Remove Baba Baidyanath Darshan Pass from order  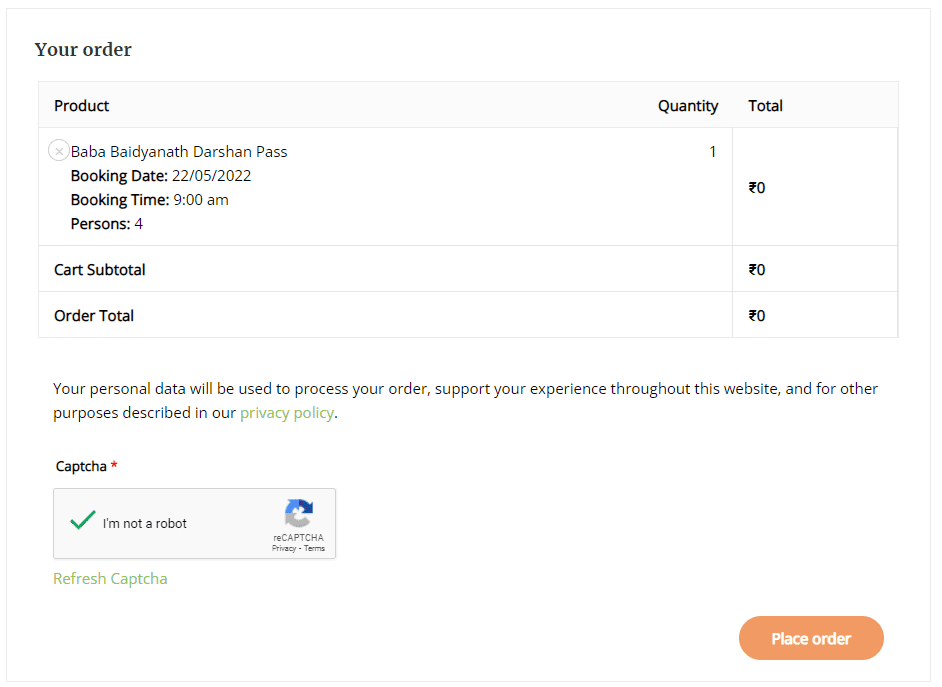(59, 151)
